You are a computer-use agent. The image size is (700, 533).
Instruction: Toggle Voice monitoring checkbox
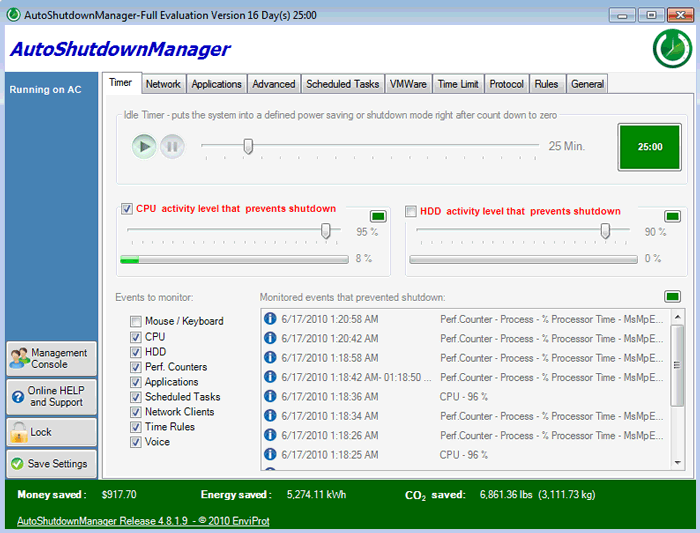point(136,442)
